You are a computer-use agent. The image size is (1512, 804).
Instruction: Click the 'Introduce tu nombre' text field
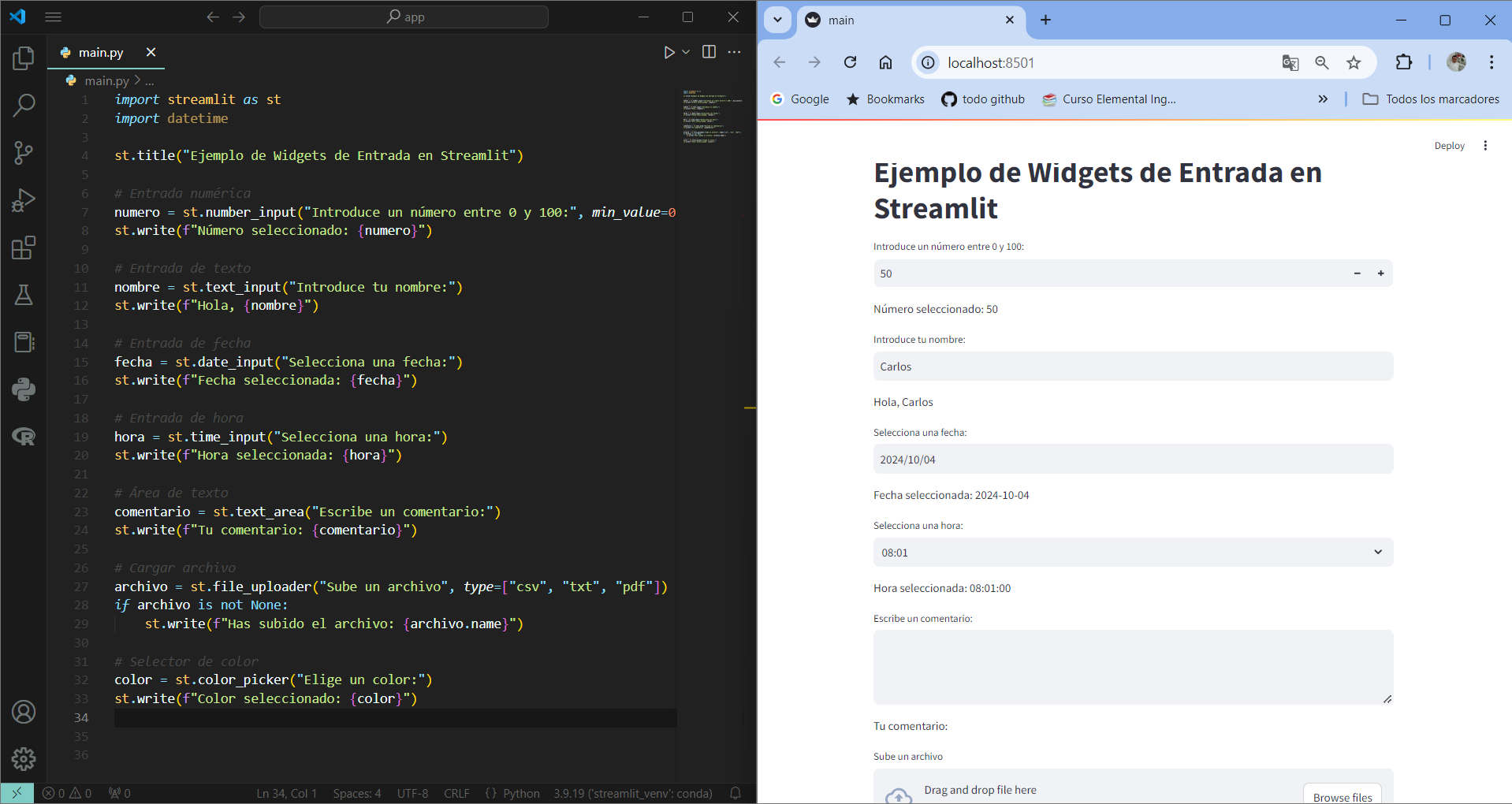tap(1133, 367)
